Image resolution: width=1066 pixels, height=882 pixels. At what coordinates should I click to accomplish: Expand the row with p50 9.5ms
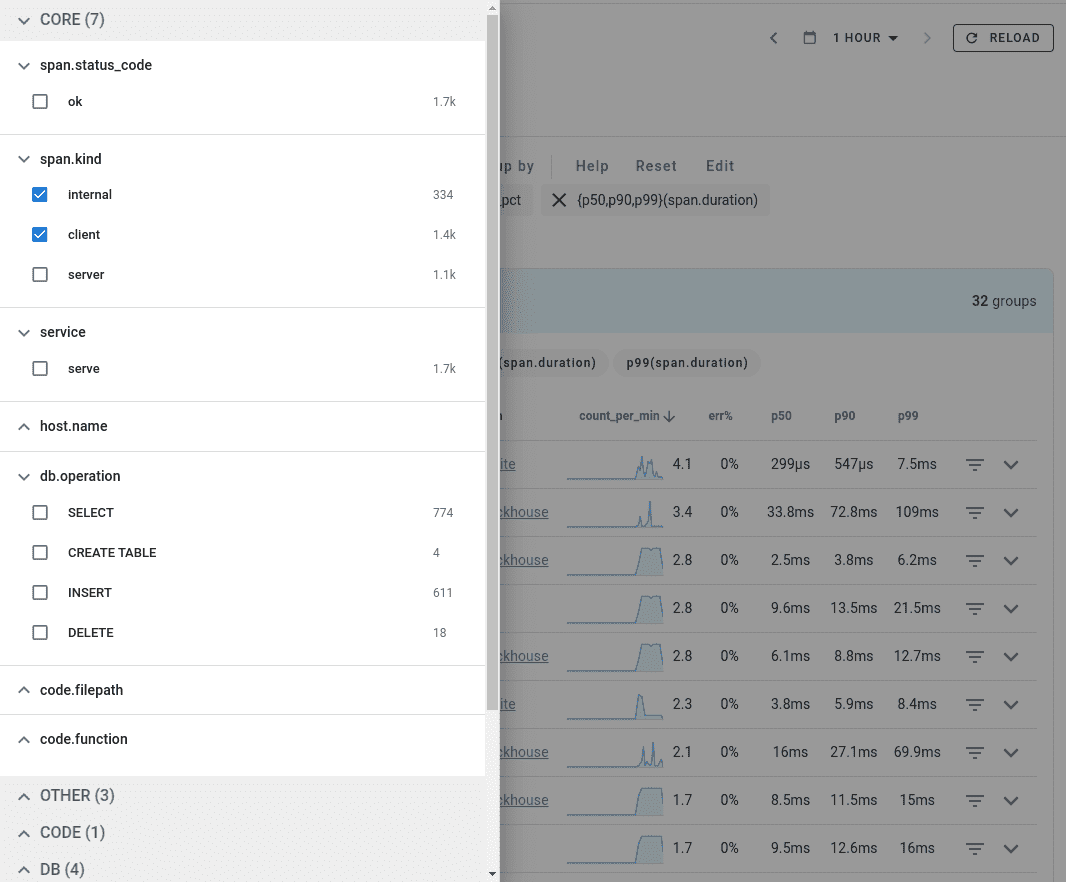pos(1011,849)
